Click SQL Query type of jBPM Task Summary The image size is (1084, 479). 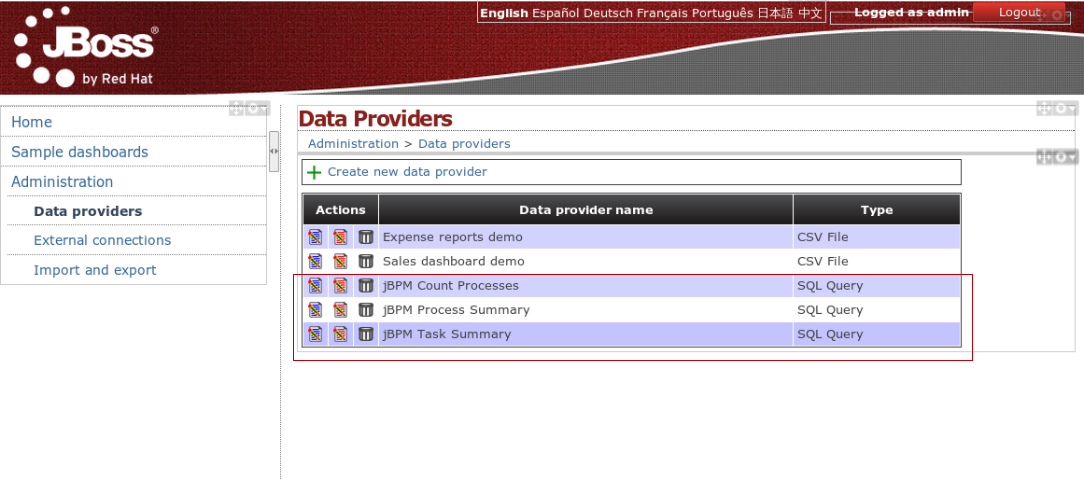tap(830, 334)
